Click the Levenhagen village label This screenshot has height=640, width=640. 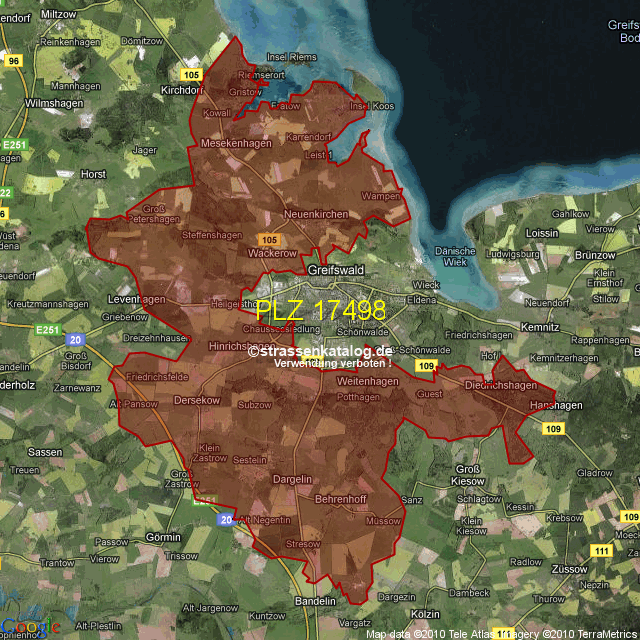[x=137, y=299]
